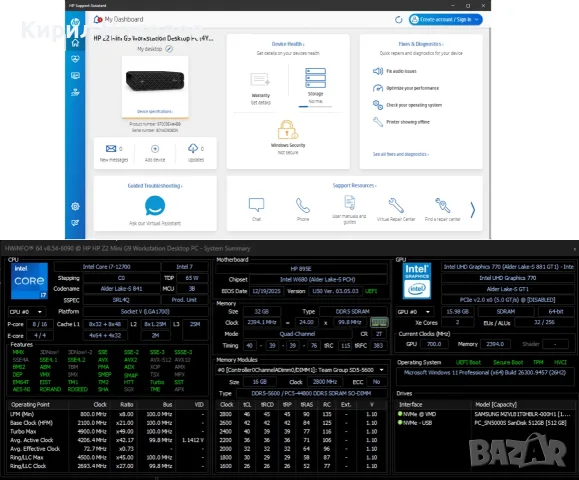Select the SanDisk 512GB NVMe-USB drive row
The height and width of the screenshot is (480, 579).
pyautogui.click(x=484, y=423)
